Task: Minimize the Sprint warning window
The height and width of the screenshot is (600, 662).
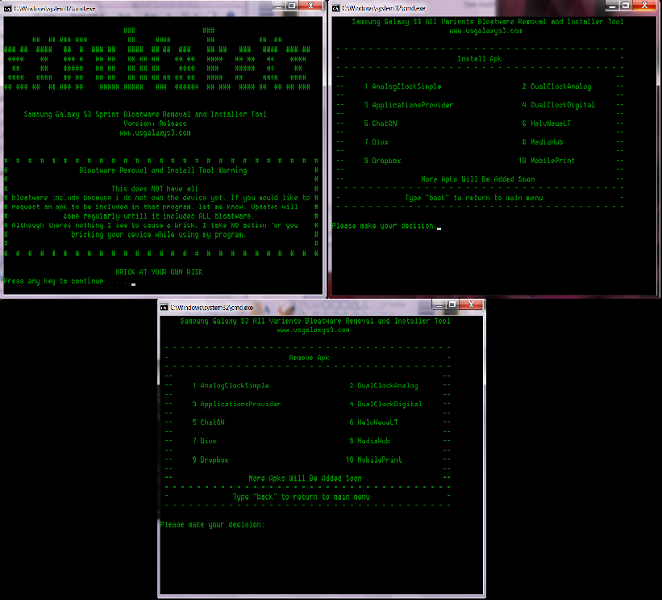Action: [x=278, y=6]
